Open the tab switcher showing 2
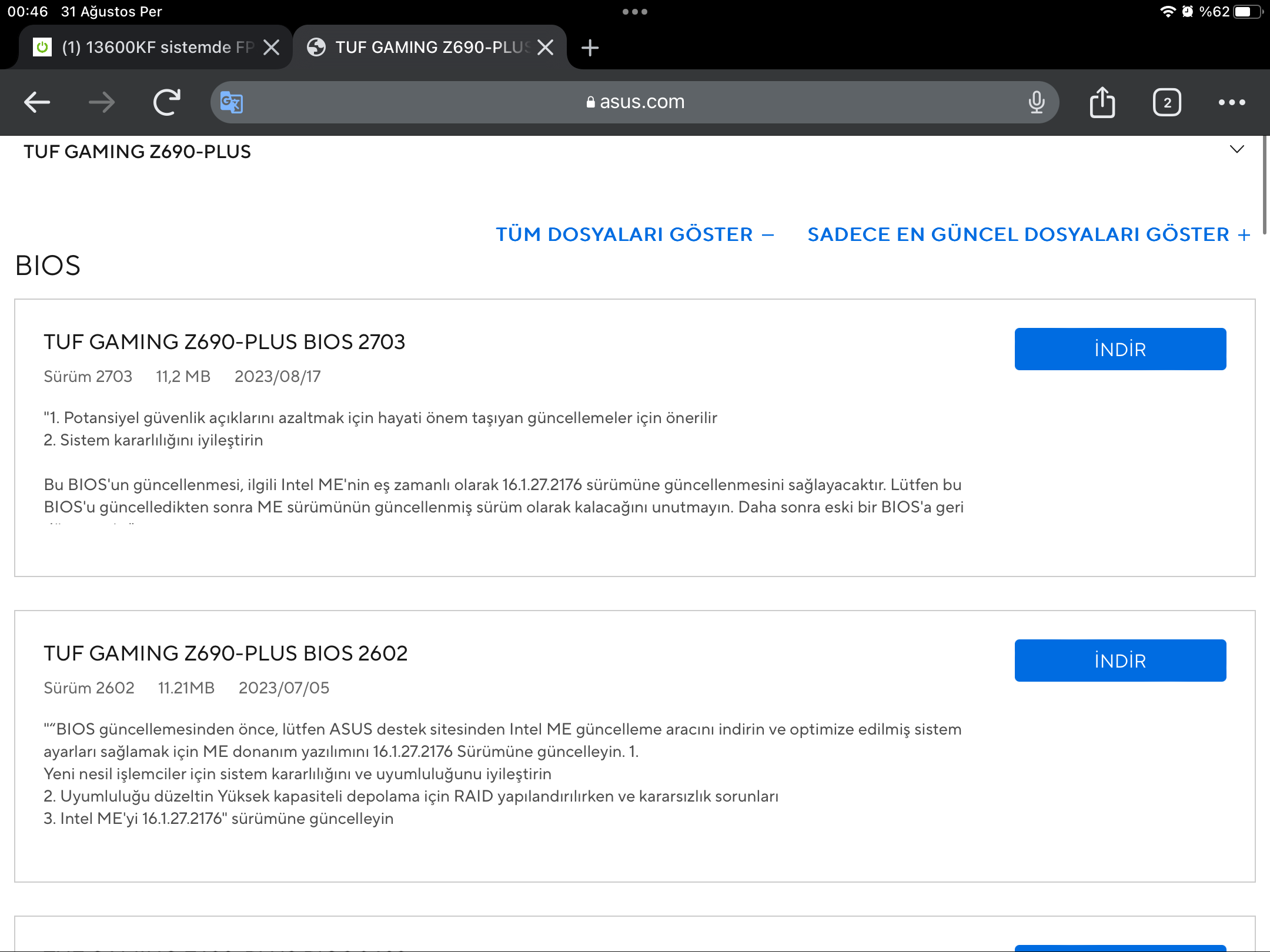The image size is (1270, 952). 1167,103
